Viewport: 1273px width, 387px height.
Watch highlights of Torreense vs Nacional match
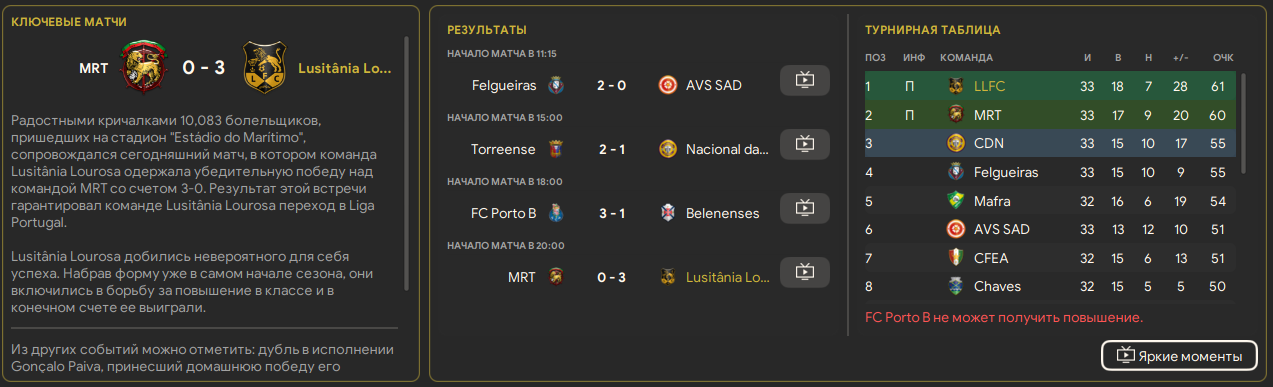(x=805, y=145)
